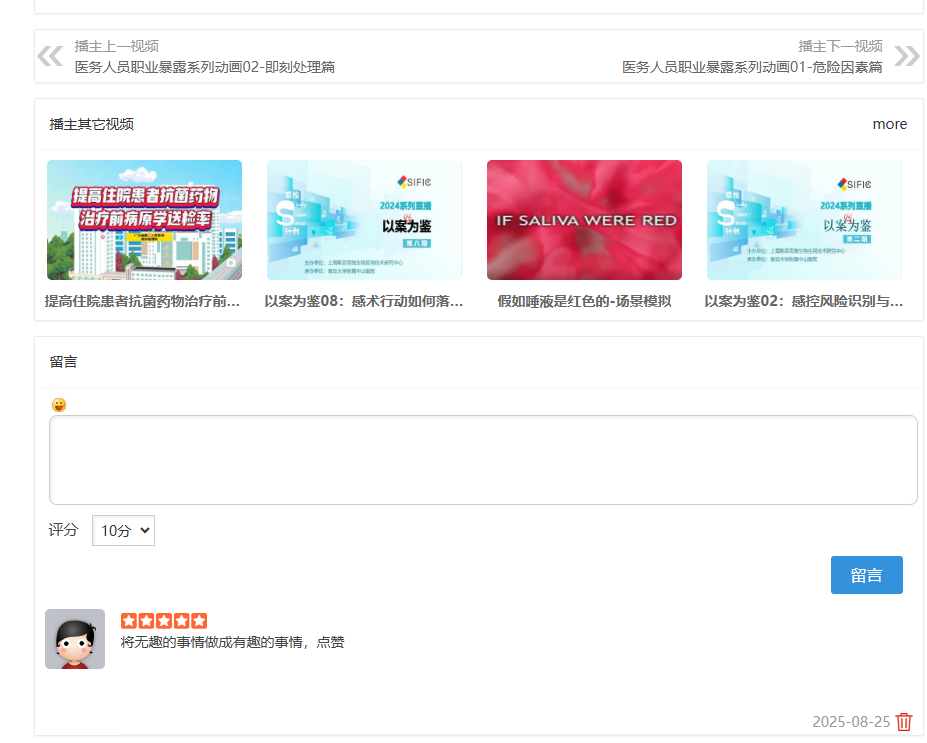Screen dimensions: 927x743
Task: Delete the comment using the trash icon
Action: point(904,721)
